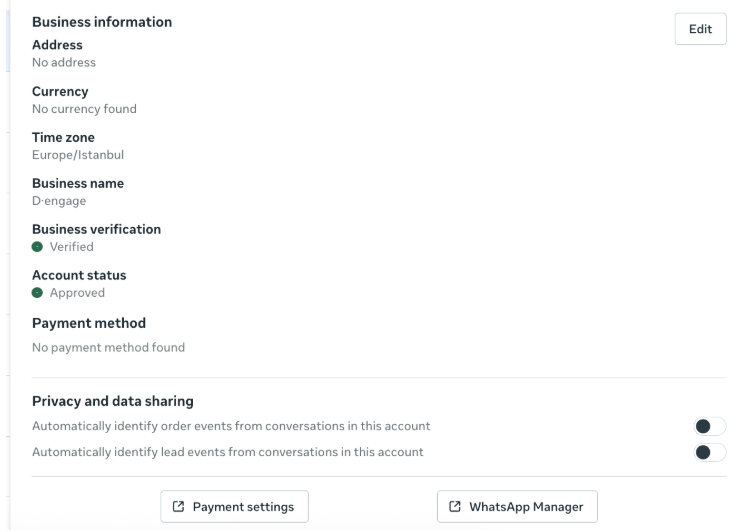The image size is (752, 532).
Task: Click the No payment method found text
Action: 108,348
